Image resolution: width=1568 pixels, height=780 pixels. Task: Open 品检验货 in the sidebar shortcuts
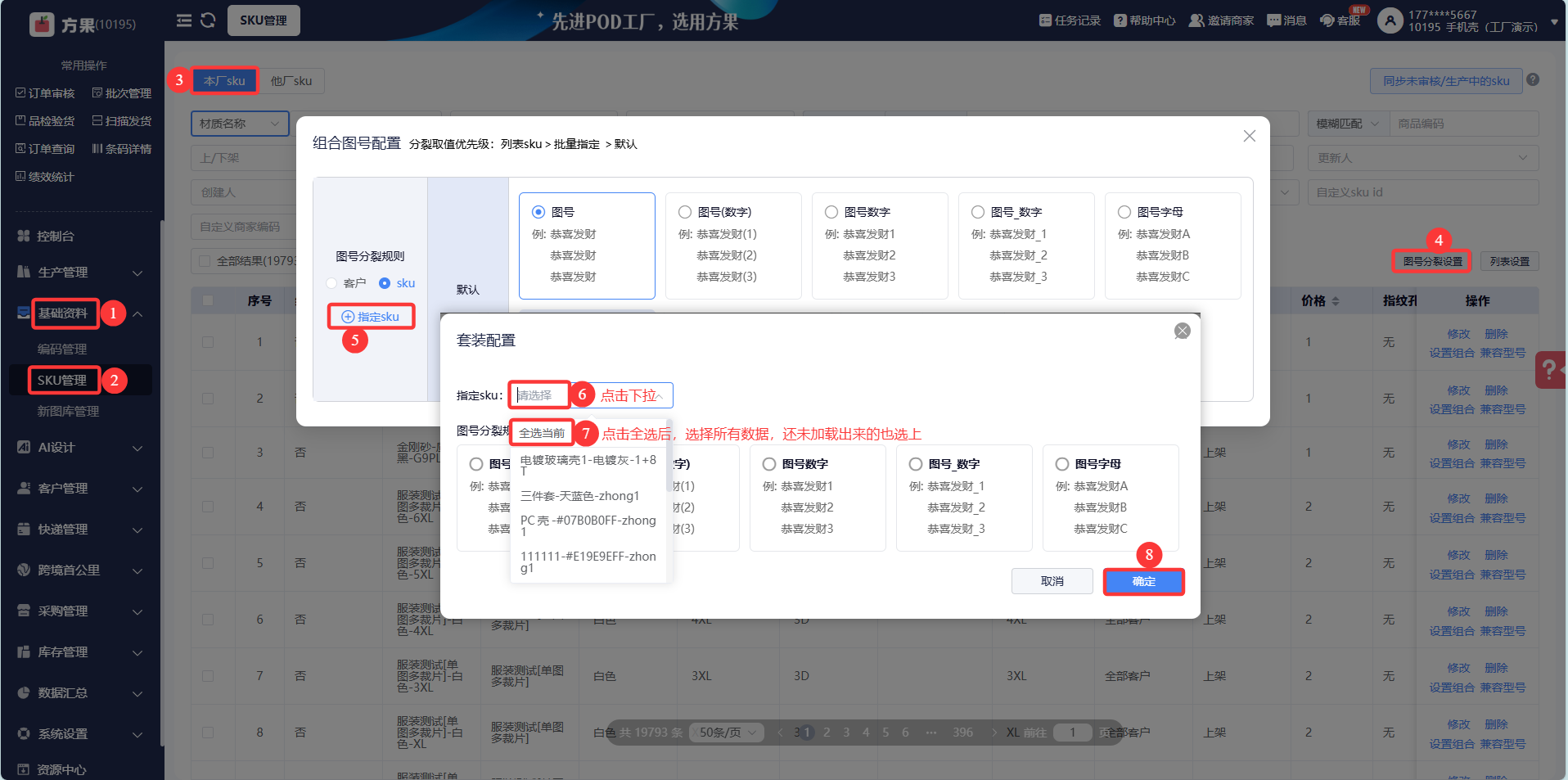click(45, 121)
